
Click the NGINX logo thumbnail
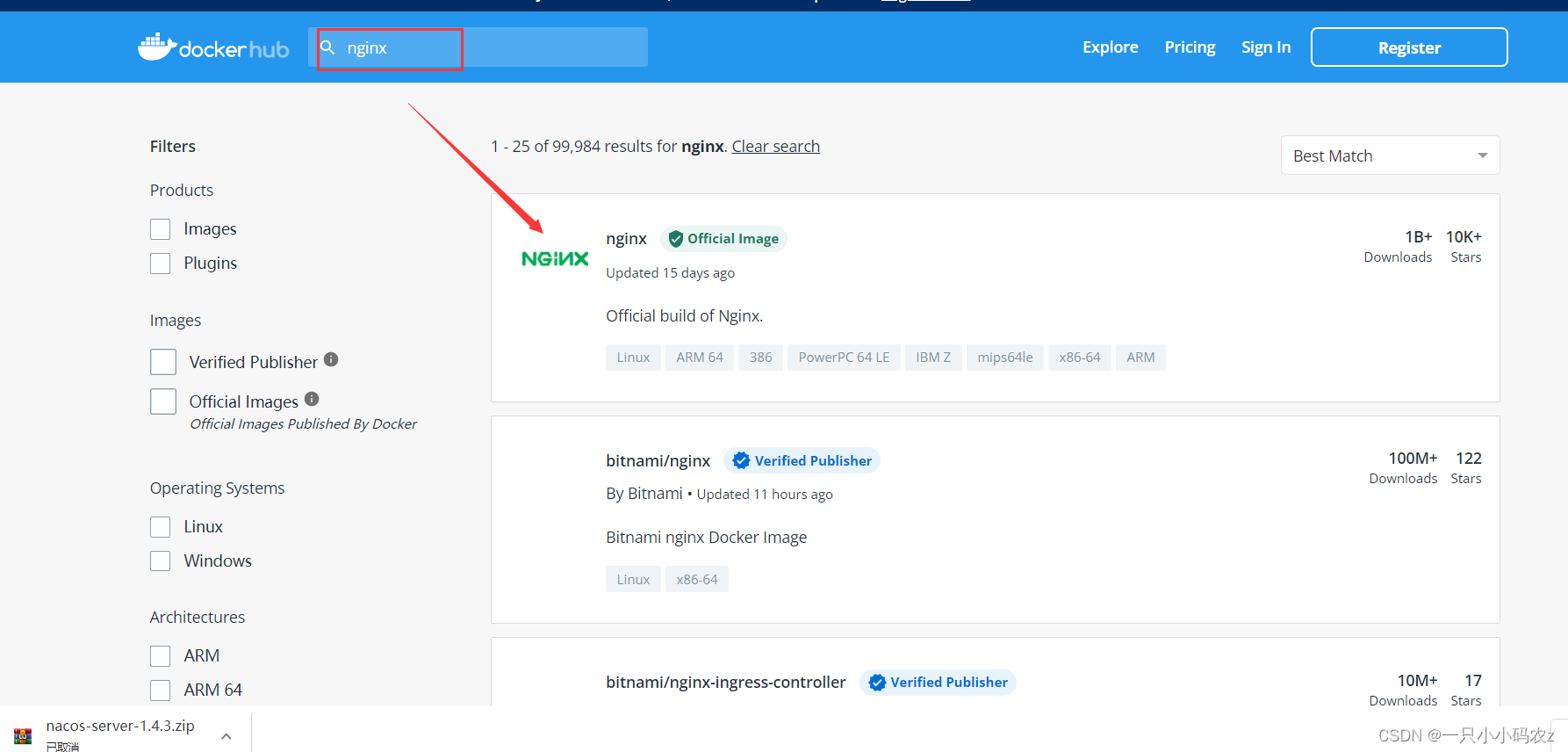555,258
